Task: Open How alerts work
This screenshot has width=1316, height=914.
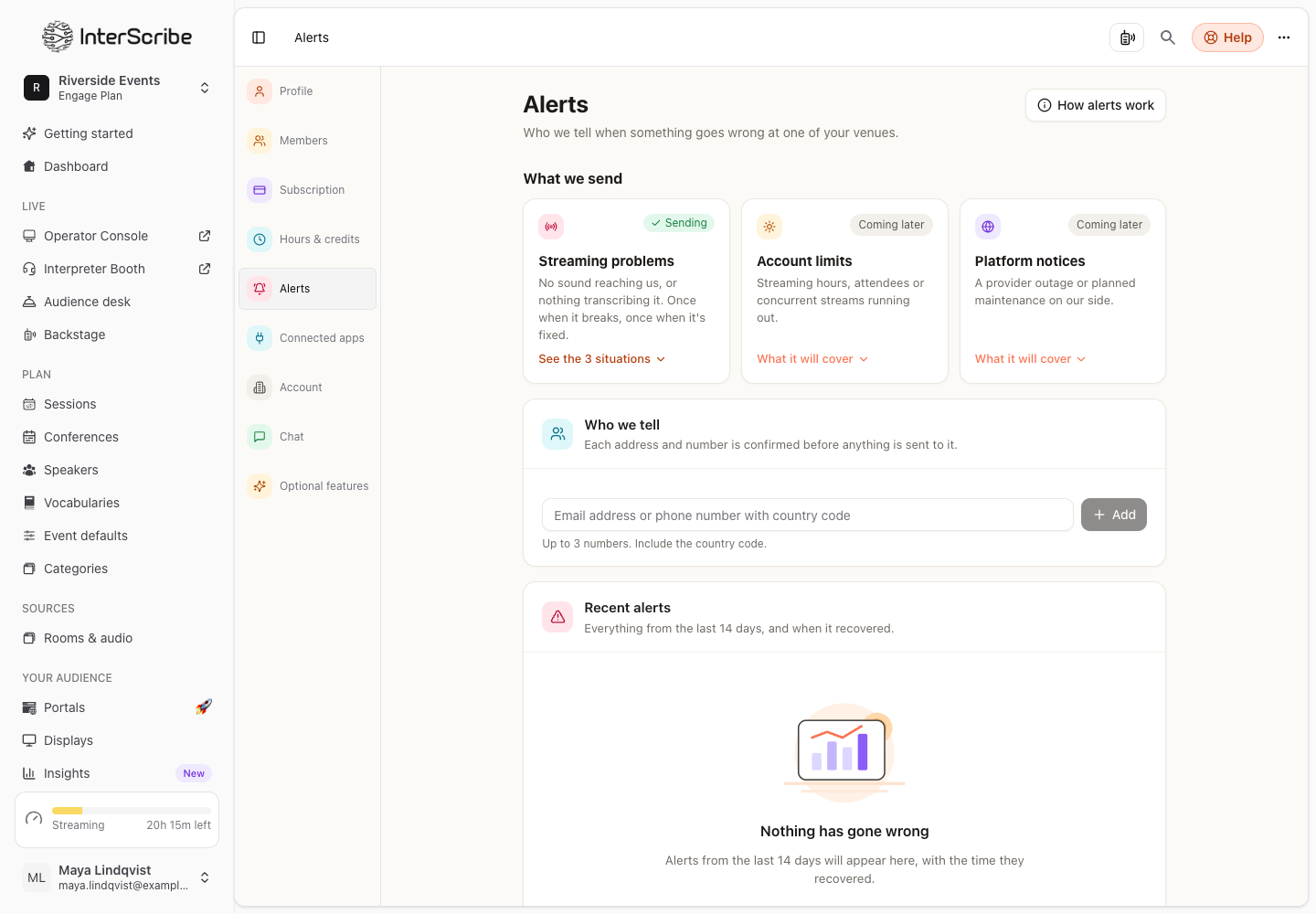Action: 1096,105
